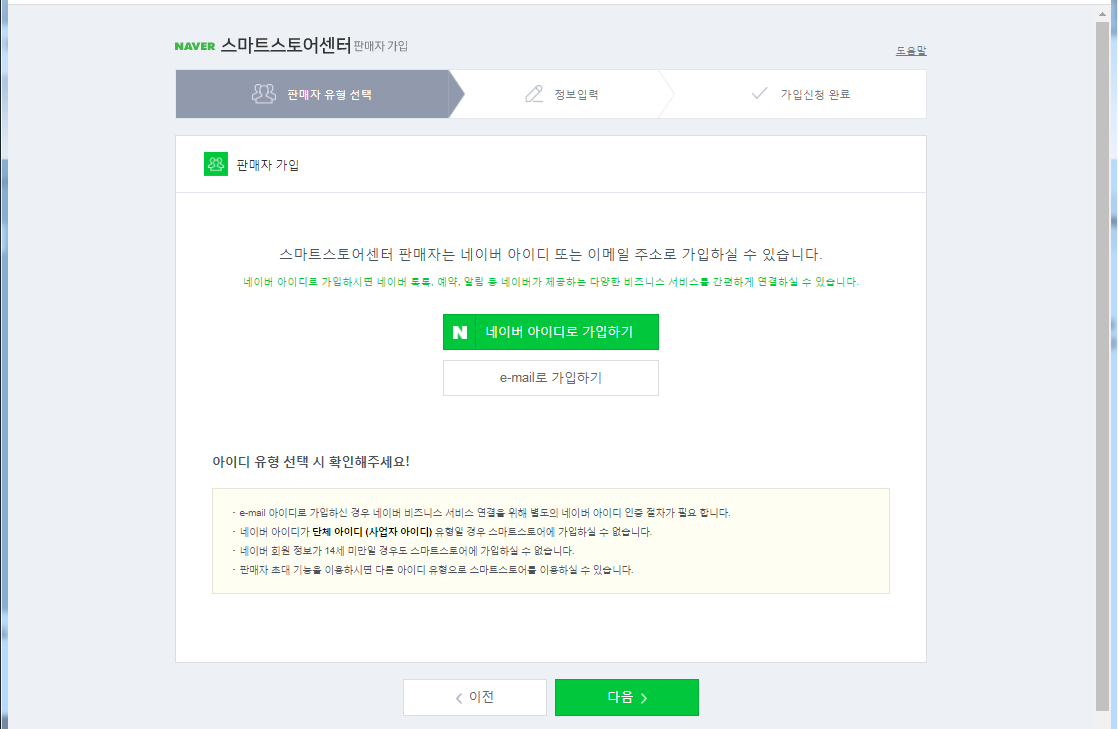This screenshot has width=1118, height=729.
Task: Select the 정보입력 step tab
Action: click(x=561, y=94)
